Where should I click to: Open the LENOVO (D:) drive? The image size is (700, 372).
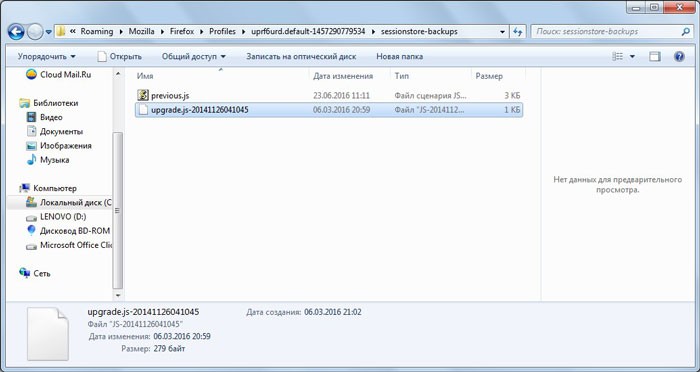pyautogui.click(x=56, y=217)
